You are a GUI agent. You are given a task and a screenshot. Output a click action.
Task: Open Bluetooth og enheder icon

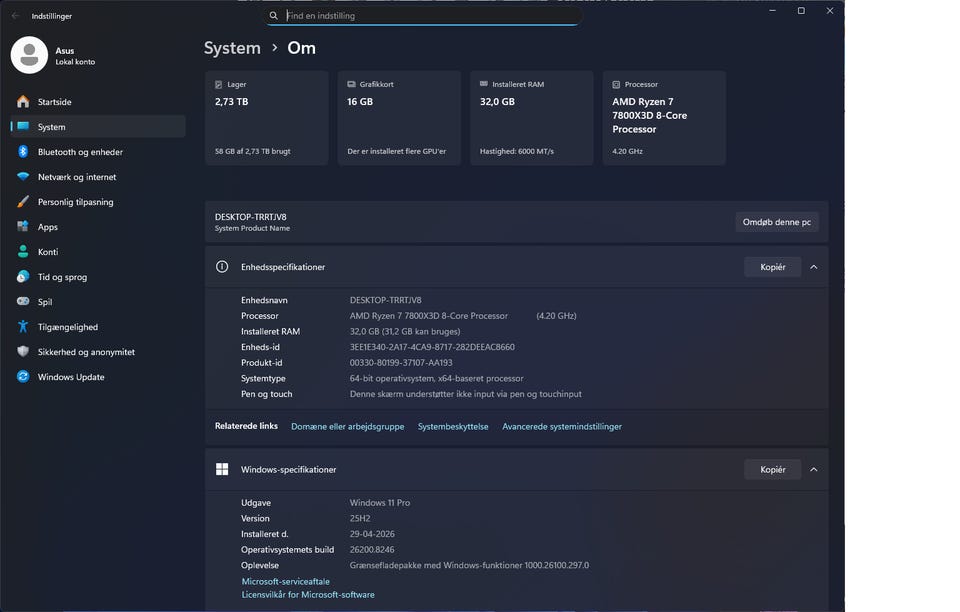(23, 152)
